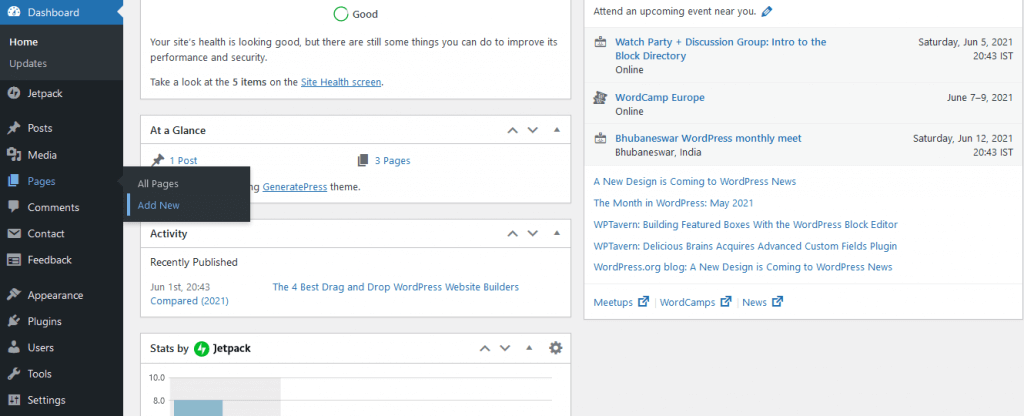Click the Bhubaneswar meetup event icon
Image resolution: width=1024 pixels, height=416 pixels.
600,138
